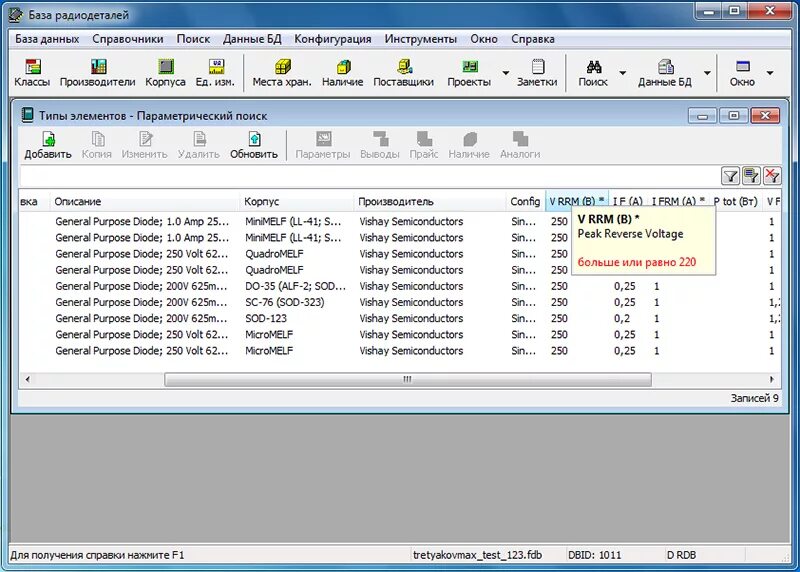Click the filter funnel icon

tap(731, 176)
